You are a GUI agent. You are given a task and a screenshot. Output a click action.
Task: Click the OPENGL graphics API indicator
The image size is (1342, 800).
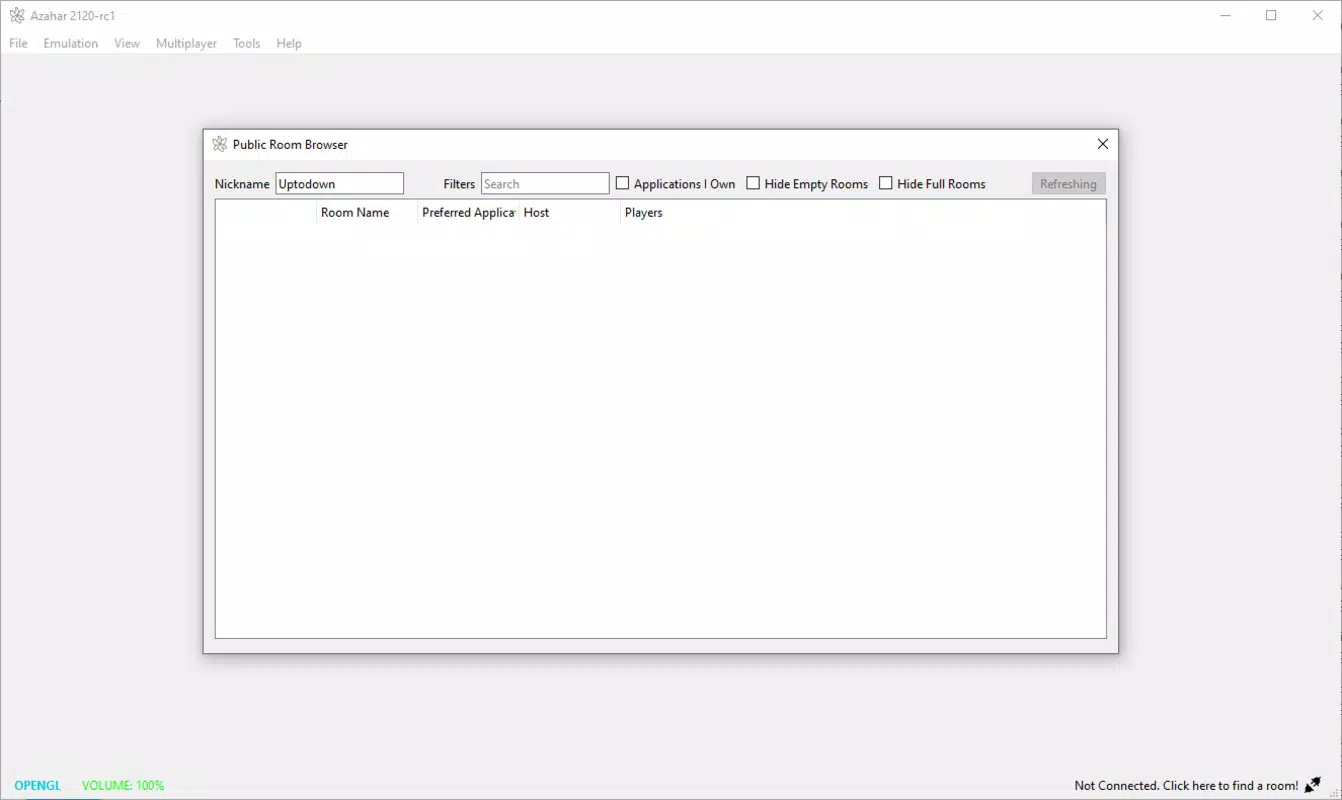tap(38, 786)
